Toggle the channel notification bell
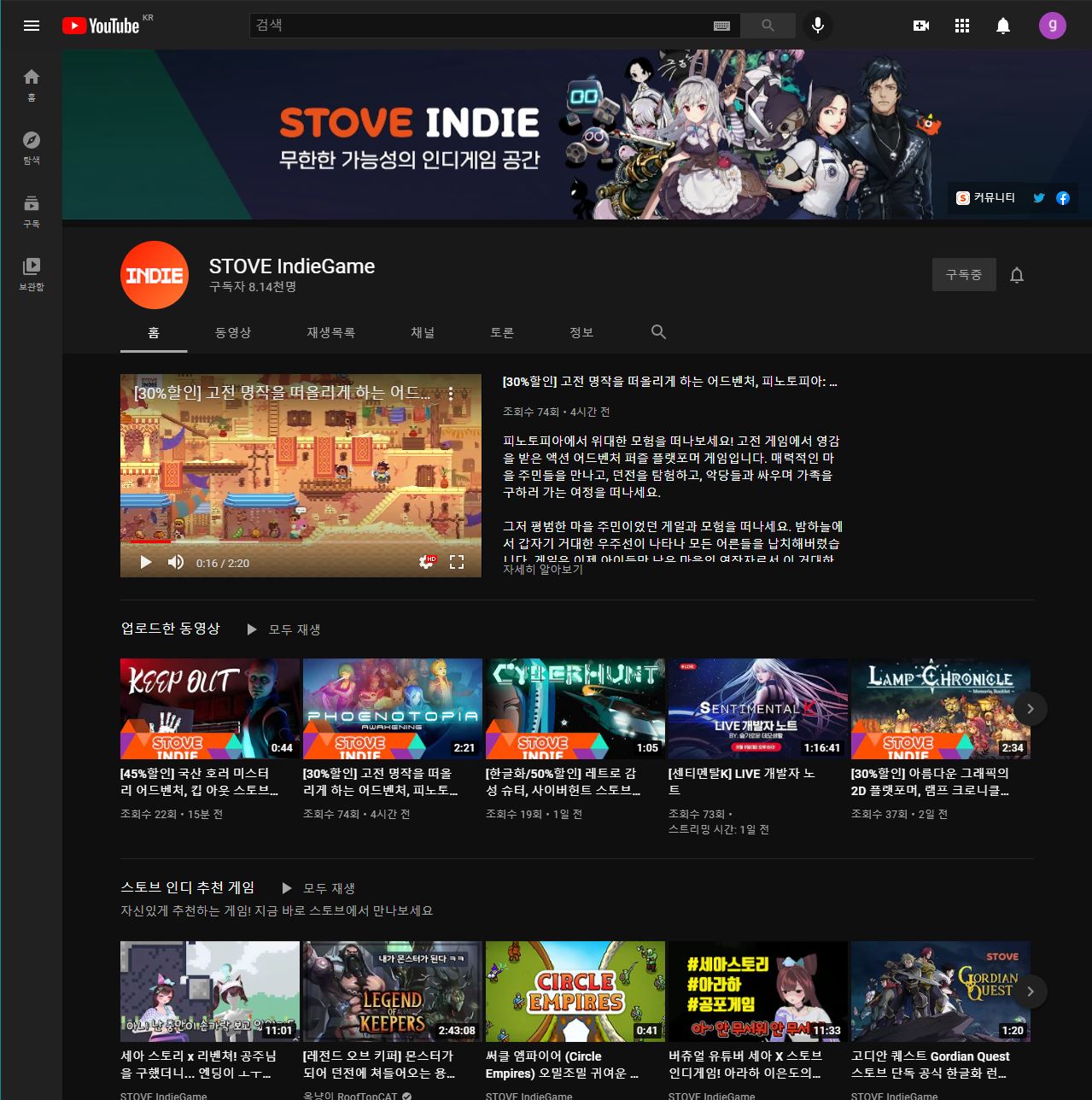 click(1017, 275)
